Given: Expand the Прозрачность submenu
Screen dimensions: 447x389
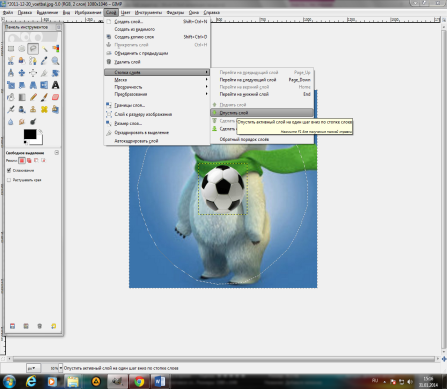Looking at the screenshot, I should point(157,87).
